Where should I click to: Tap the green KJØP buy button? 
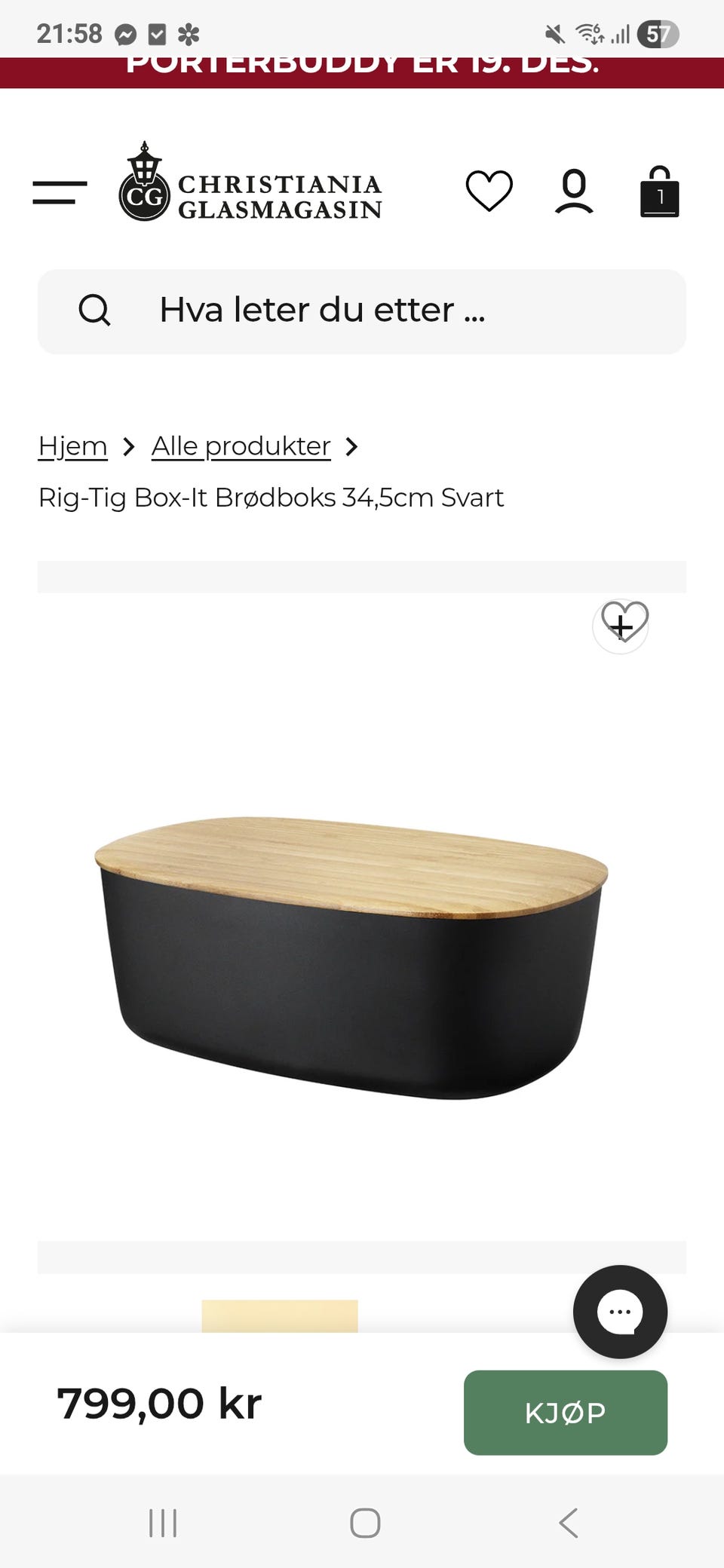tap(566, 1413)
